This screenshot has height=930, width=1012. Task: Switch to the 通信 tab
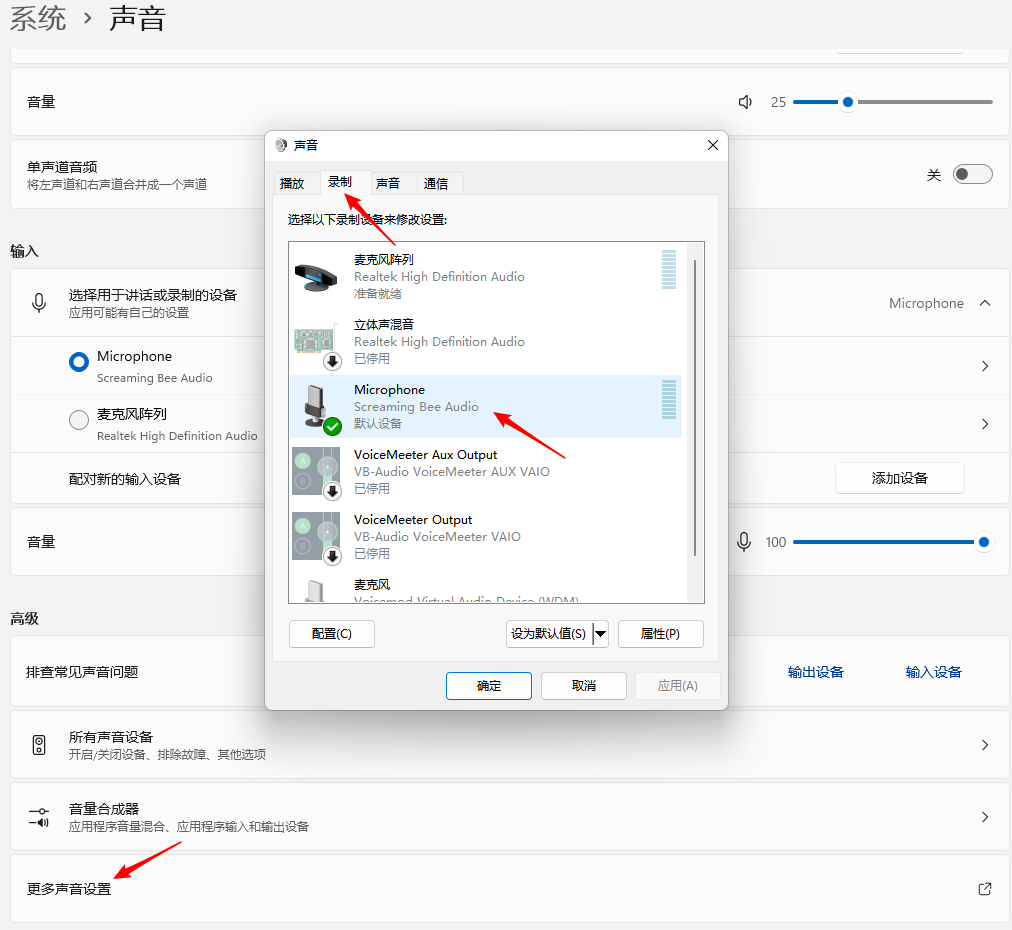436,183
